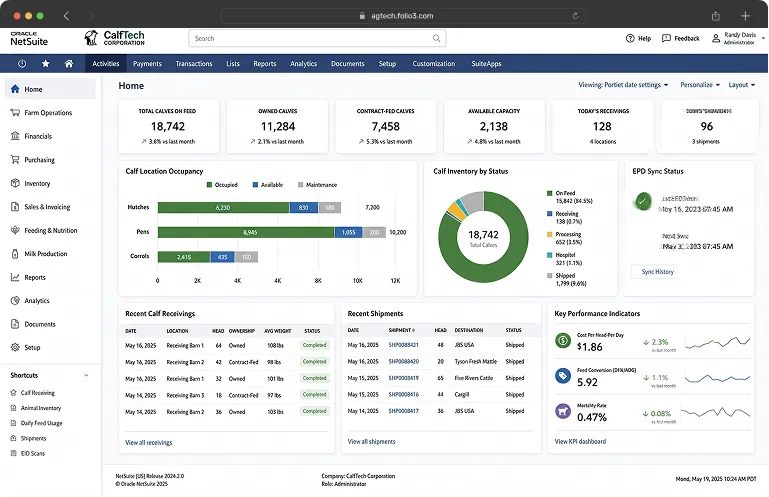
Task: Open the favorites star icon in navbar
Action: [x=46, y=64]
